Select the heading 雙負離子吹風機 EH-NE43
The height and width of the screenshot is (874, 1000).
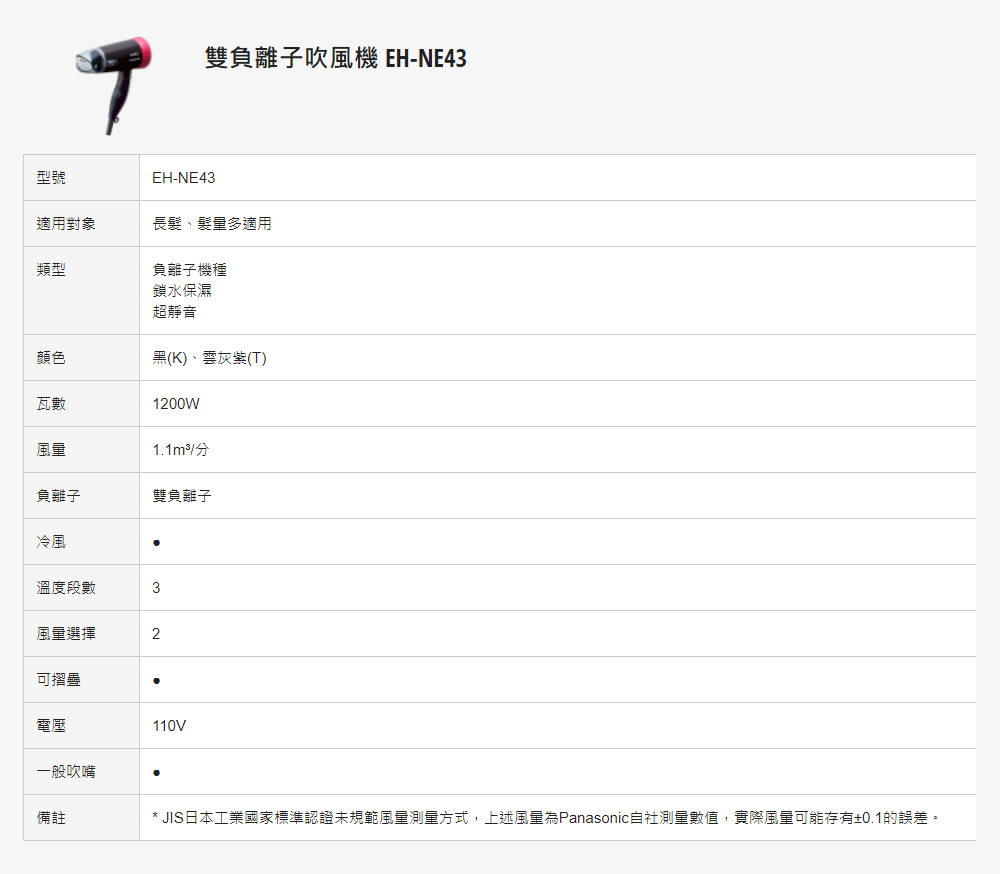pyautogui.click(x=336, y=58)
